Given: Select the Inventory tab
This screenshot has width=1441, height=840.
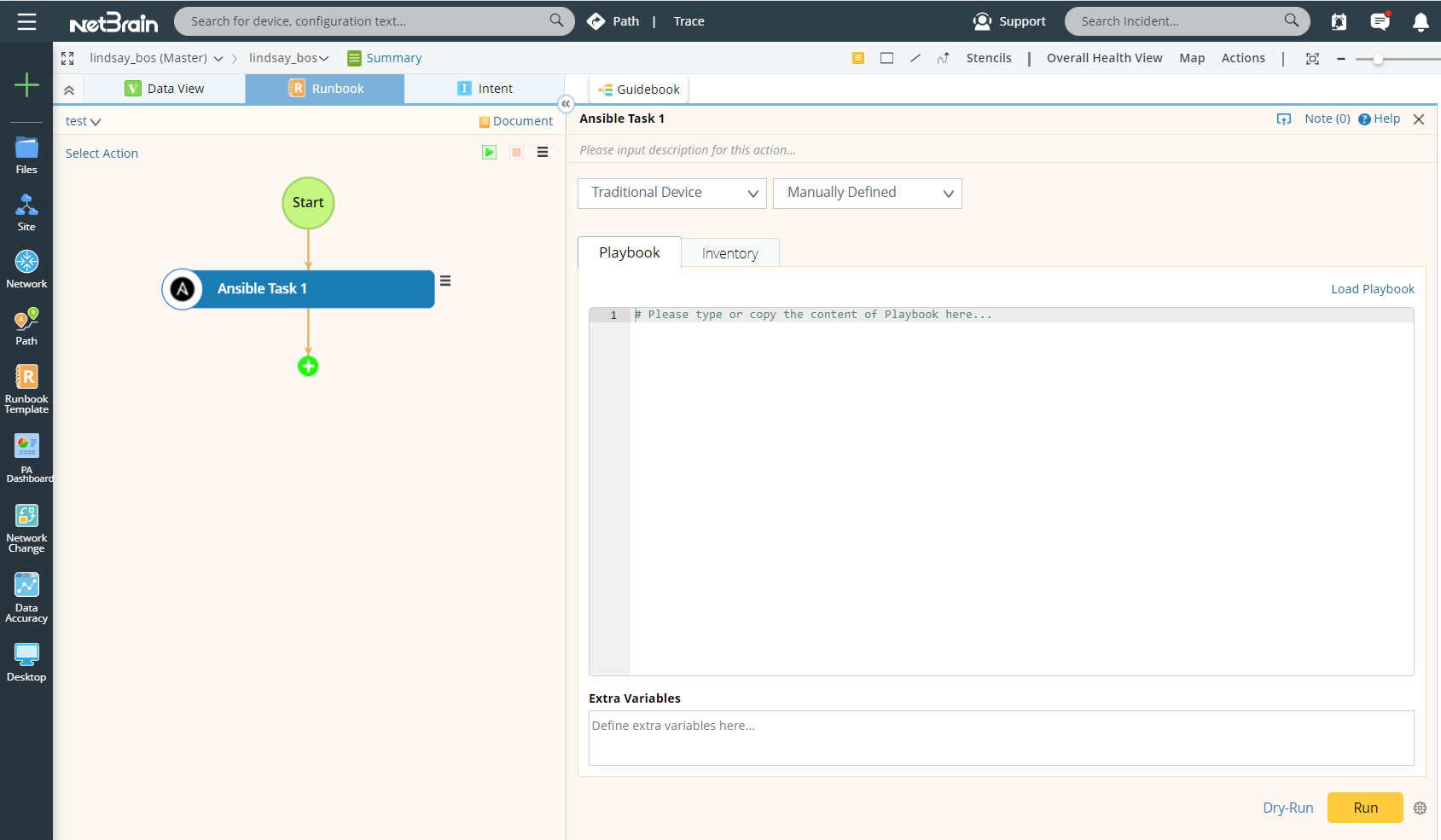Looking at the screenshot, I should (730, 253).
